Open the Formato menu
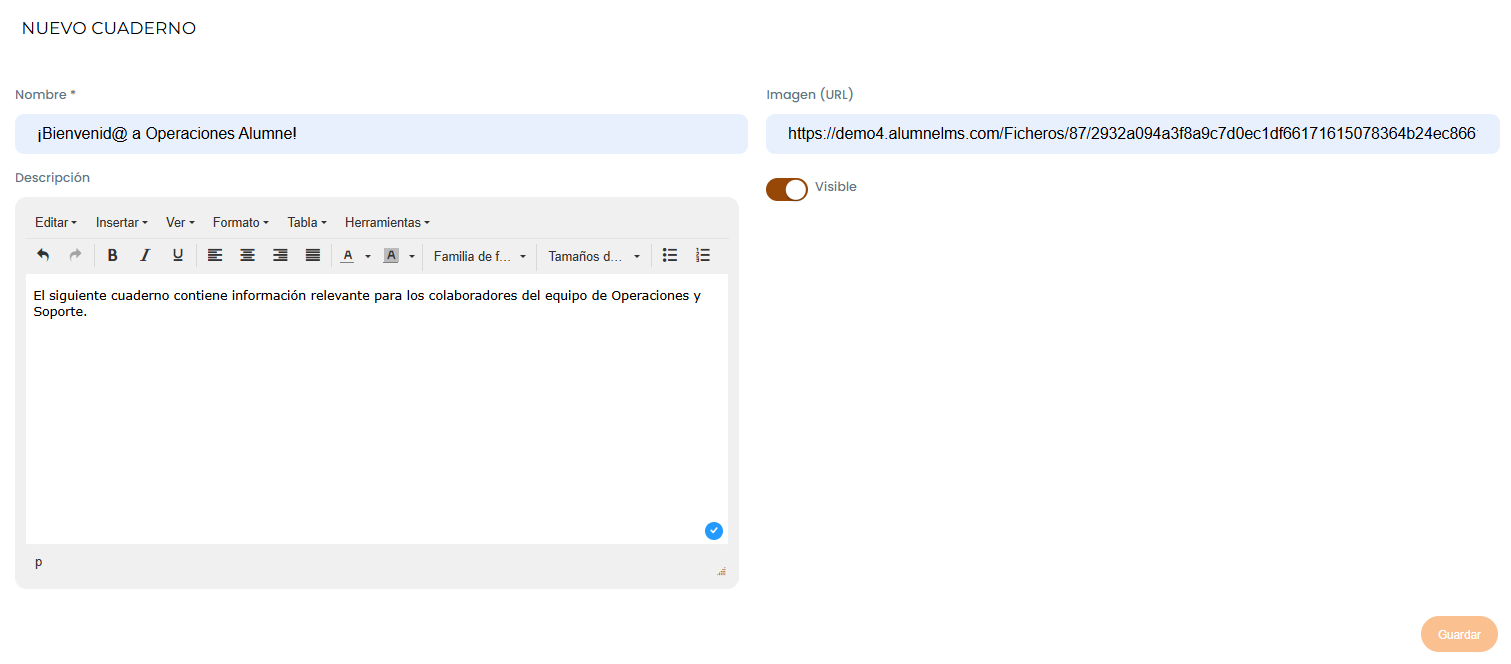1511x664 pixels. point(241,222)
